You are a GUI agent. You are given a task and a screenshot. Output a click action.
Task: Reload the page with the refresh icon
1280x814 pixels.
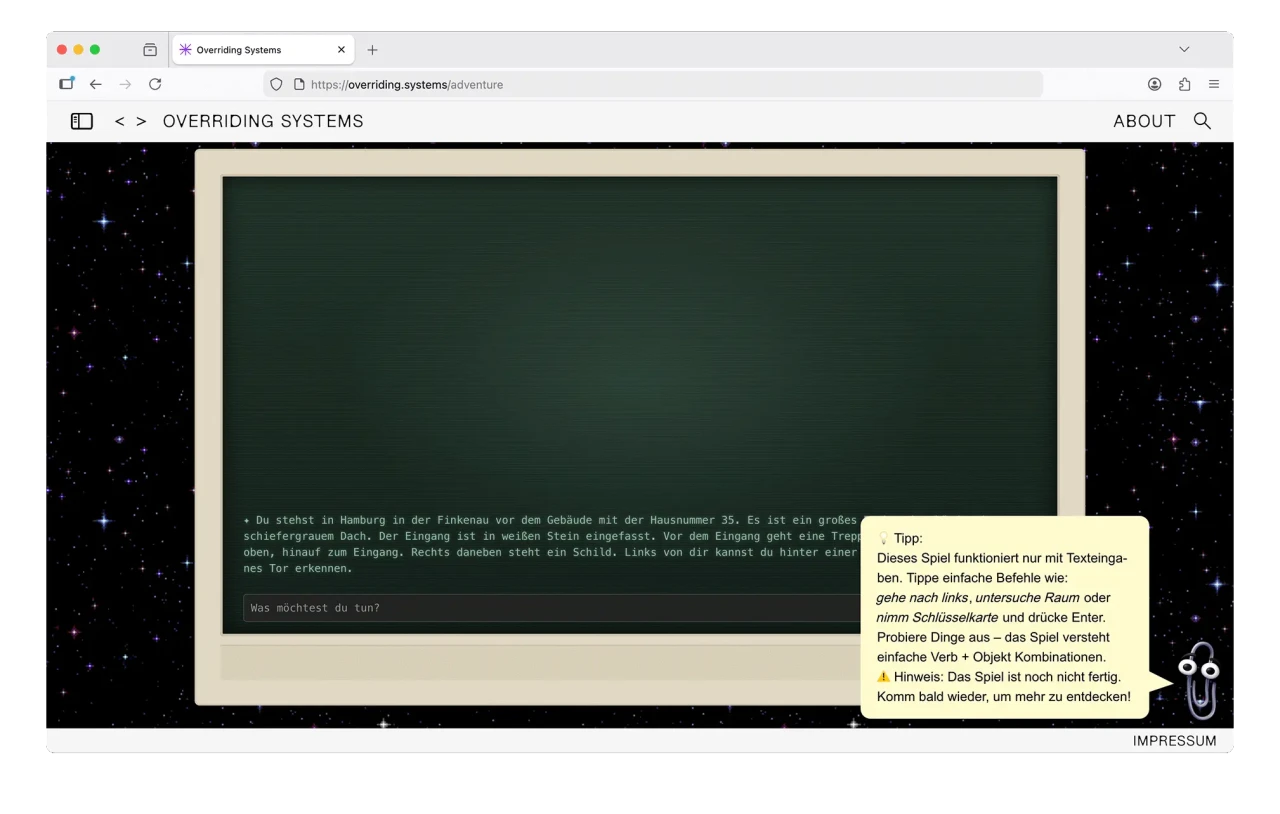[x=155, y=84]
